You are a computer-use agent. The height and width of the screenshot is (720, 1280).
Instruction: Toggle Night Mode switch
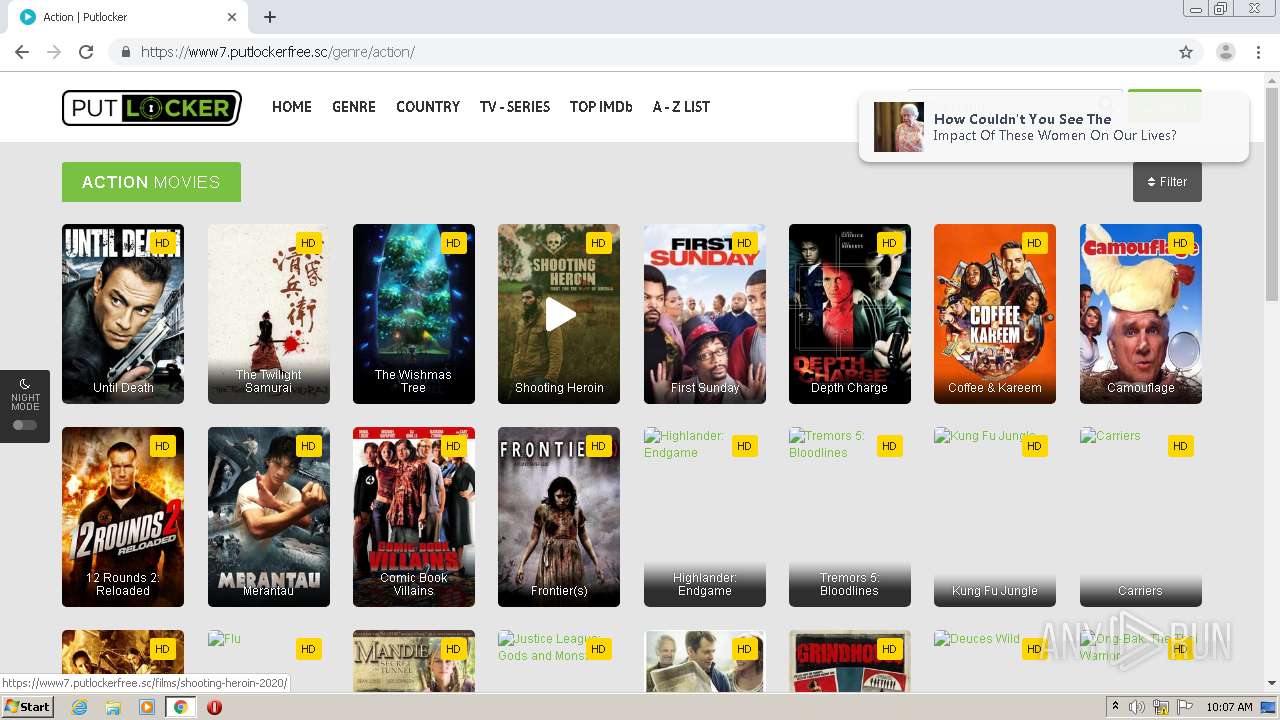tap(25, 425)
